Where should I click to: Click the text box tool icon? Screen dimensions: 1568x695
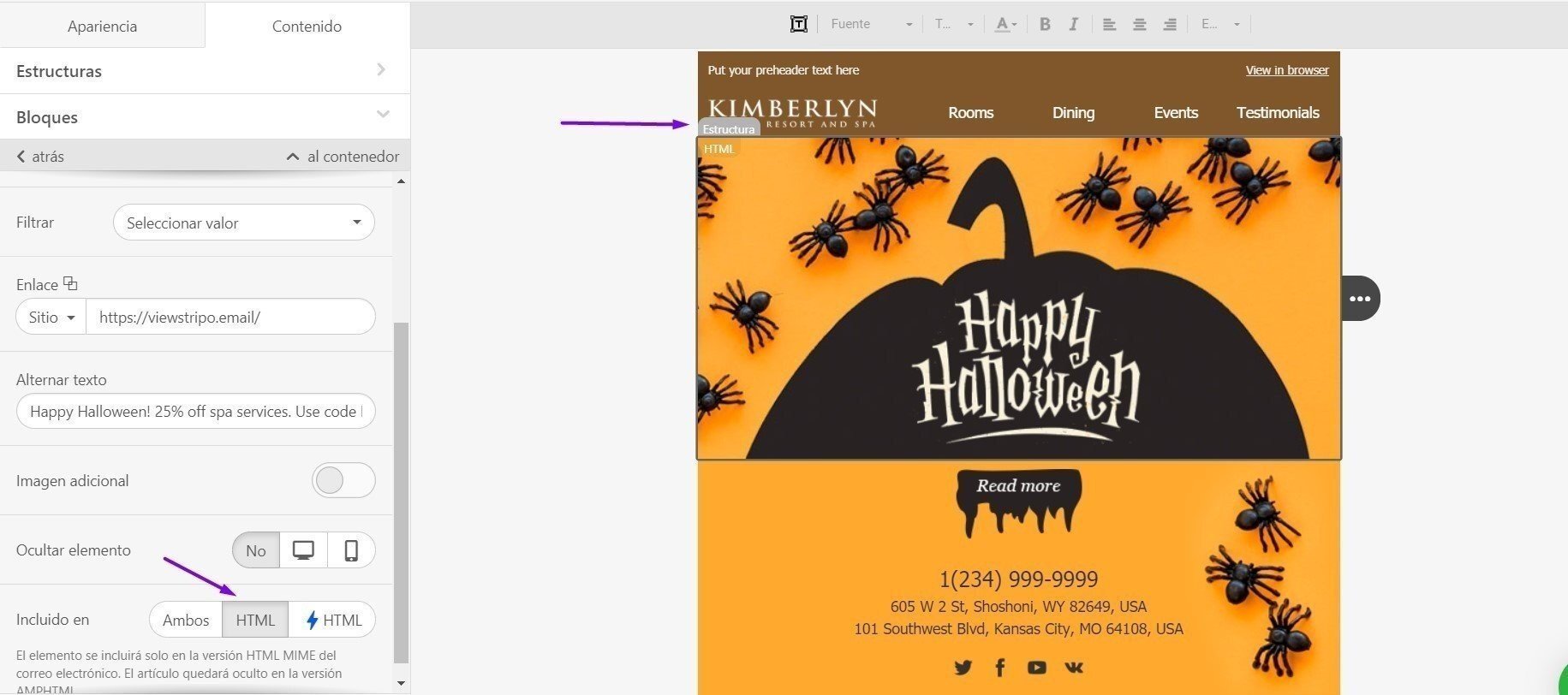(798, 24)
